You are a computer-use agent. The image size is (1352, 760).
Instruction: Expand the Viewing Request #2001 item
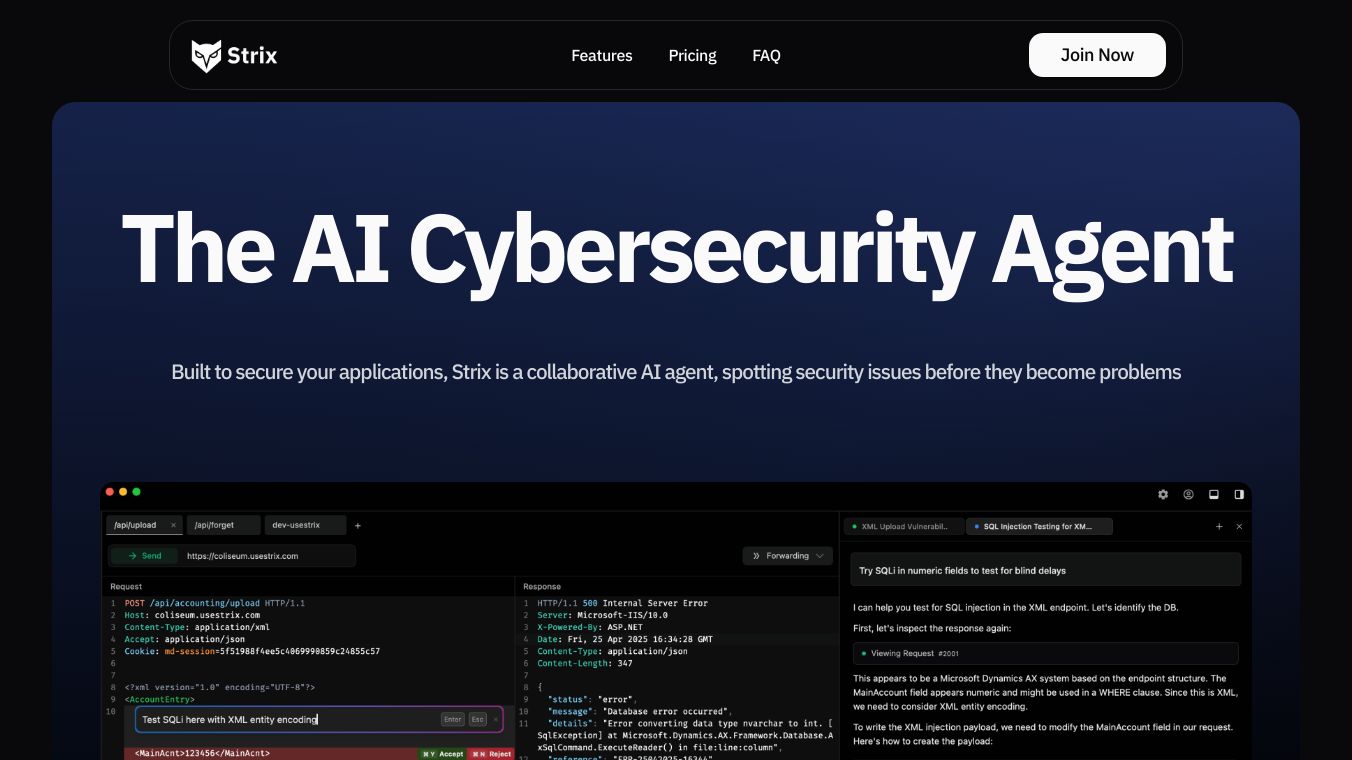coord(1045,653)
